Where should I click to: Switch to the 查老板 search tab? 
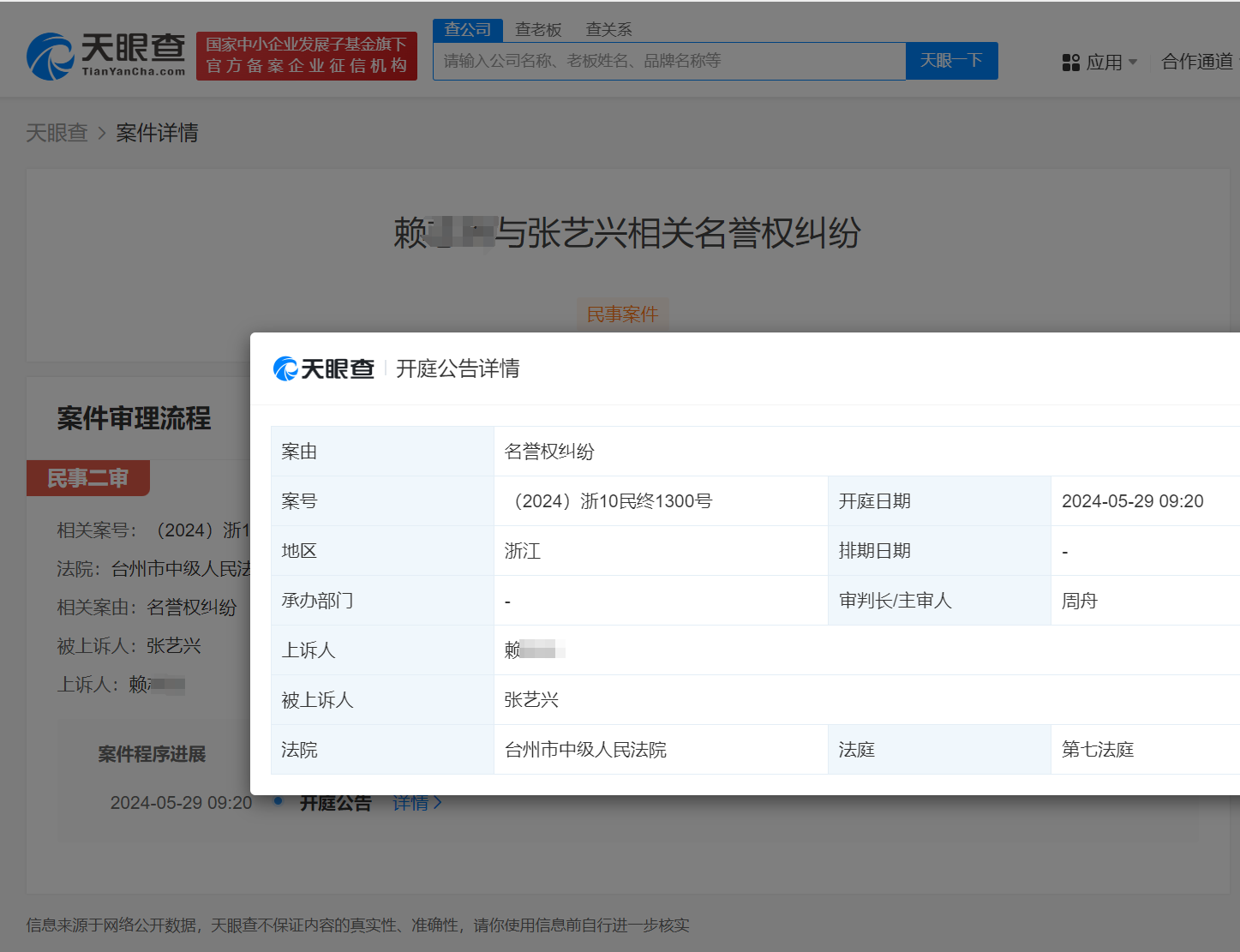tap(538, 28)
